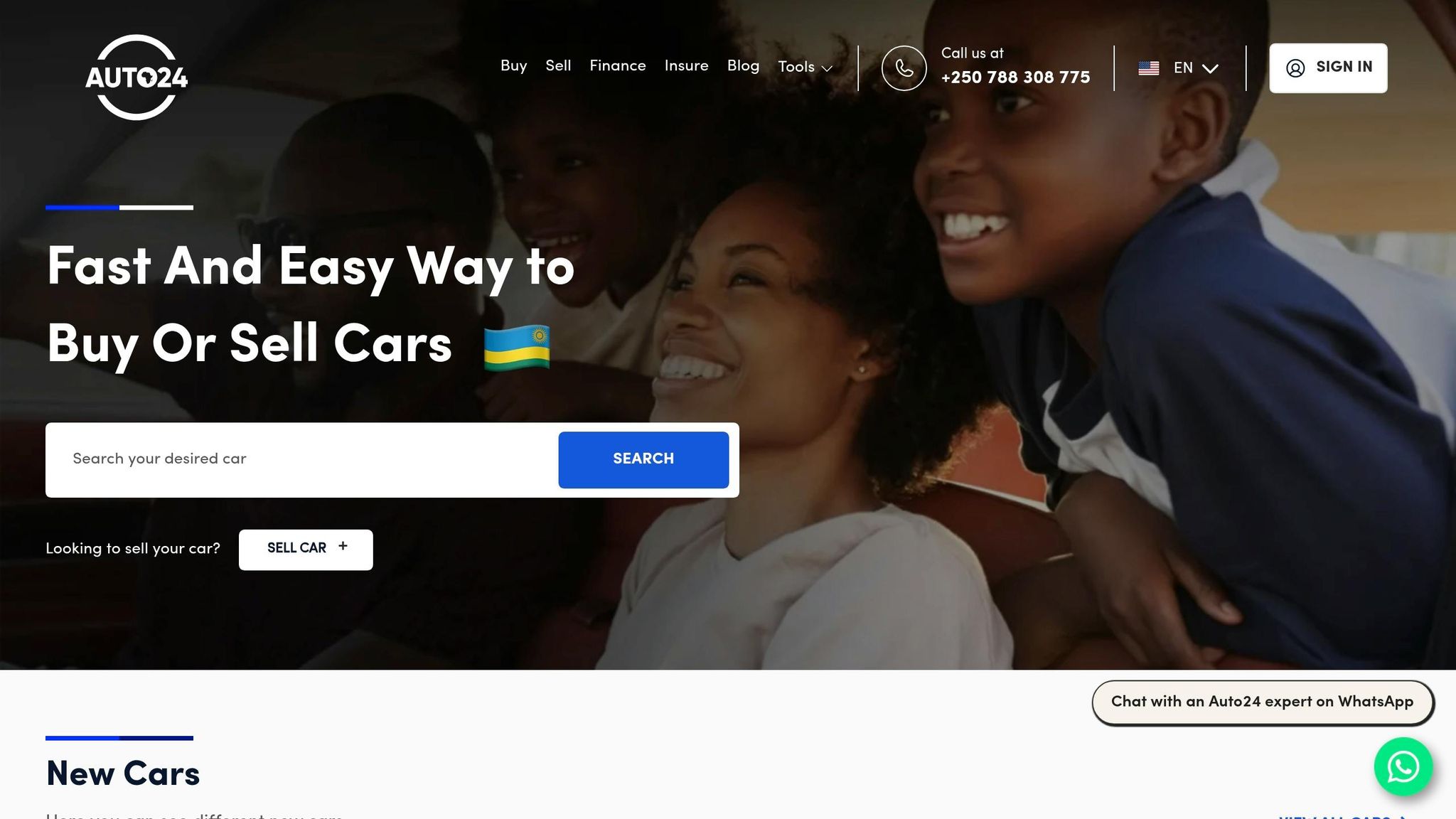Navigate to the Insure section

tap(686, 66)
